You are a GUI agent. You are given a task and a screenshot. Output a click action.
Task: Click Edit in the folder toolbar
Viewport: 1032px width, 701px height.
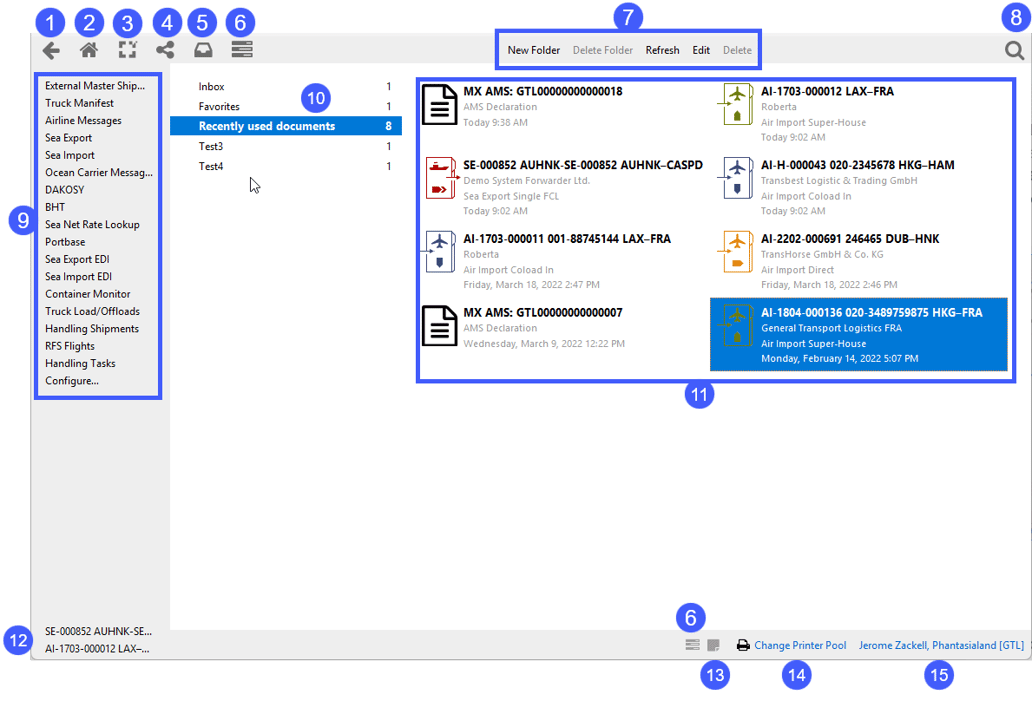click(x=701, y=50)
